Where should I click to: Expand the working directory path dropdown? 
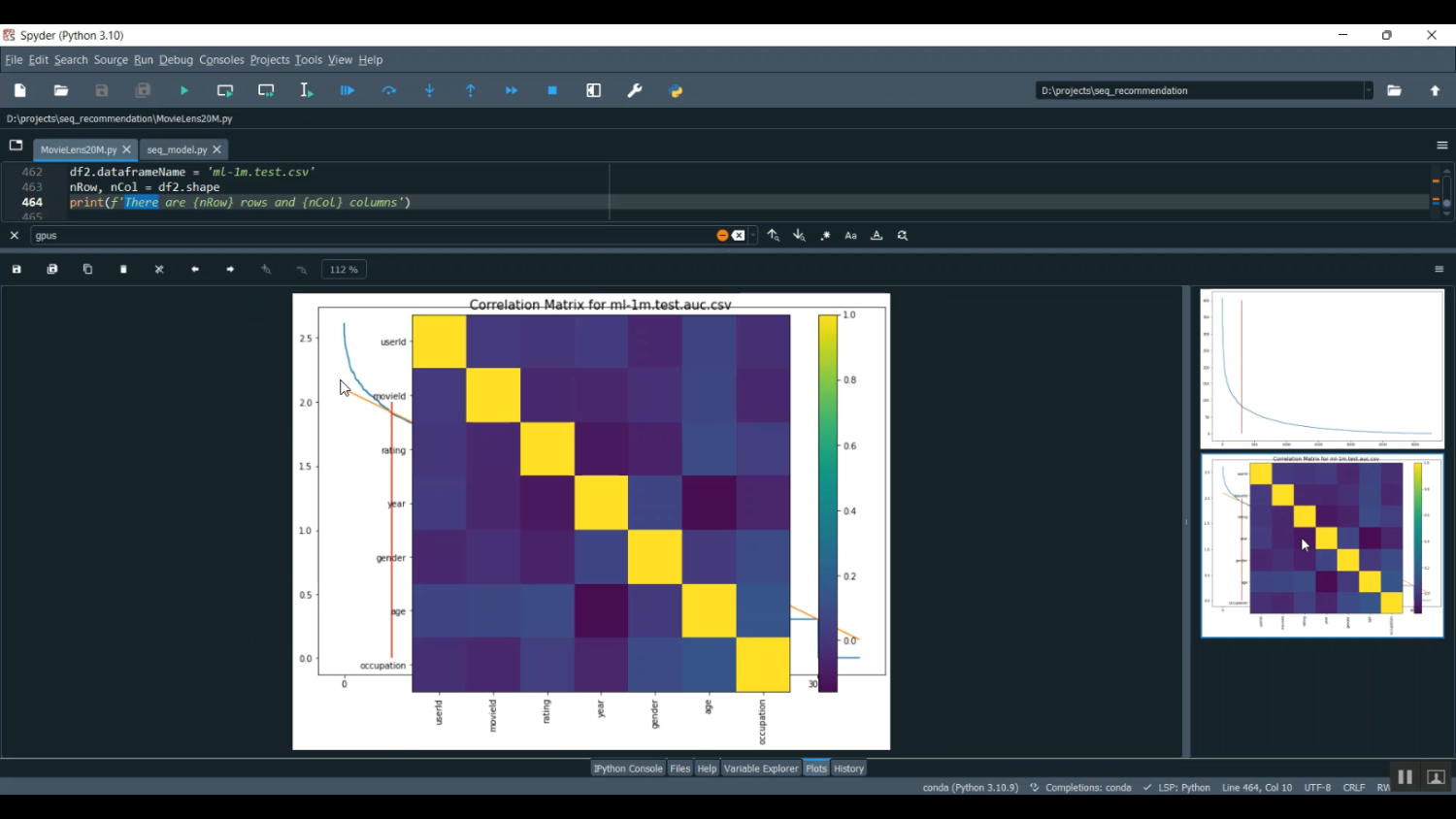pyautogui.click(x=1369, y=91)
